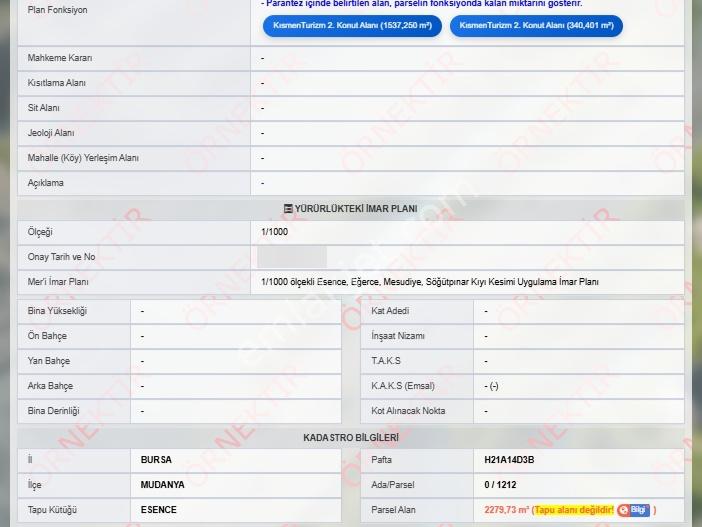Click the Ada/Parsel value 0 / 1212

click(500, 485)
